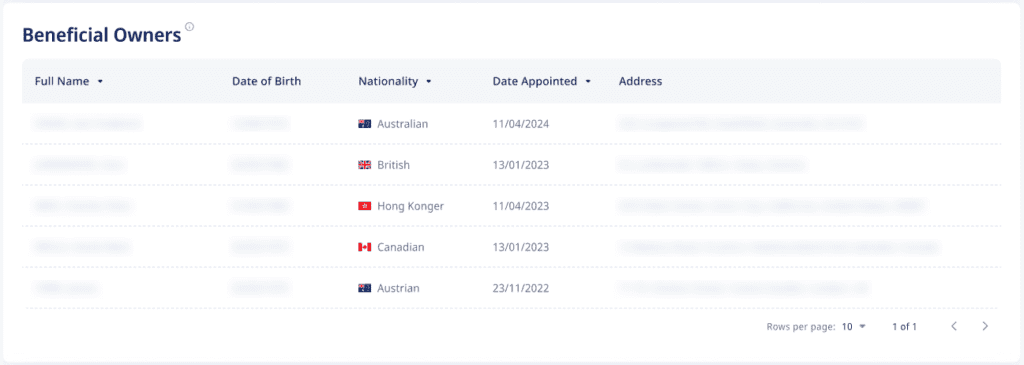Sort by Nationality column arrow
The width and height of the screenshot is (1024, 365).
coord(428,82)
